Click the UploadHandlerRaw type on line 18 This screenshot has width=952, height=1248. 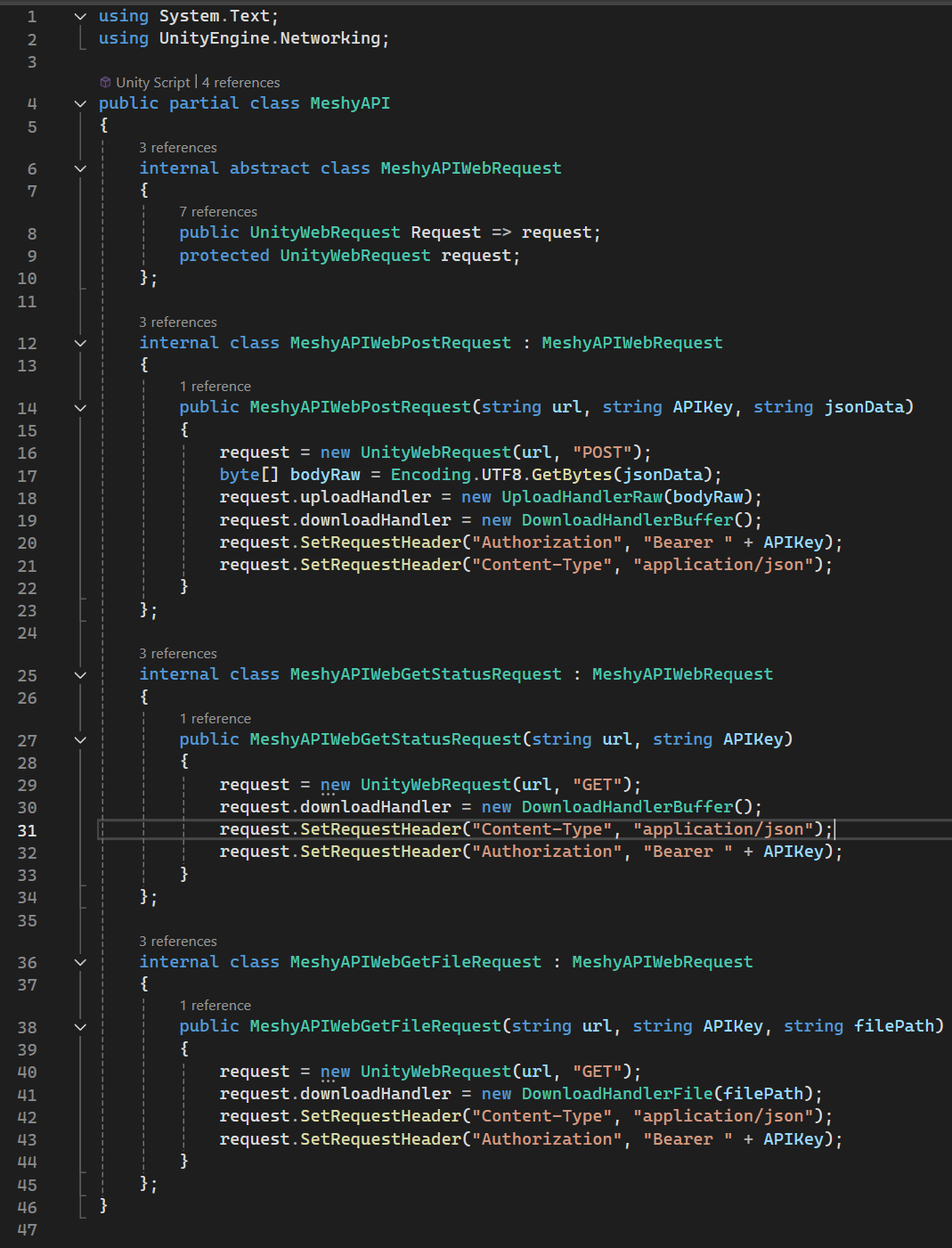pyautogui.click(x=582, y=497)
